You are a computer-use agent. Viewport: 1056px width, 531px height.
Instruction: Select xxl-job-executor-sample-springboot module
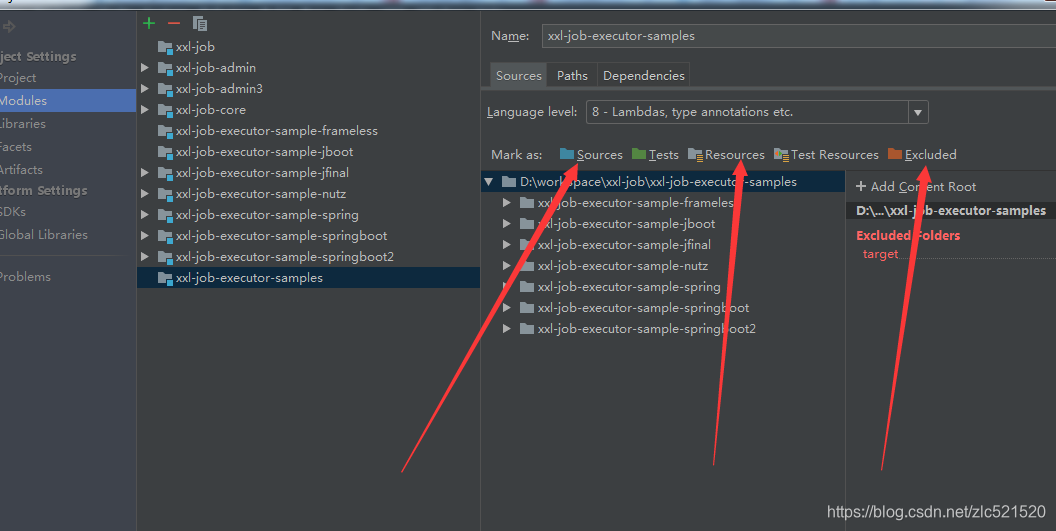(282, 235)
